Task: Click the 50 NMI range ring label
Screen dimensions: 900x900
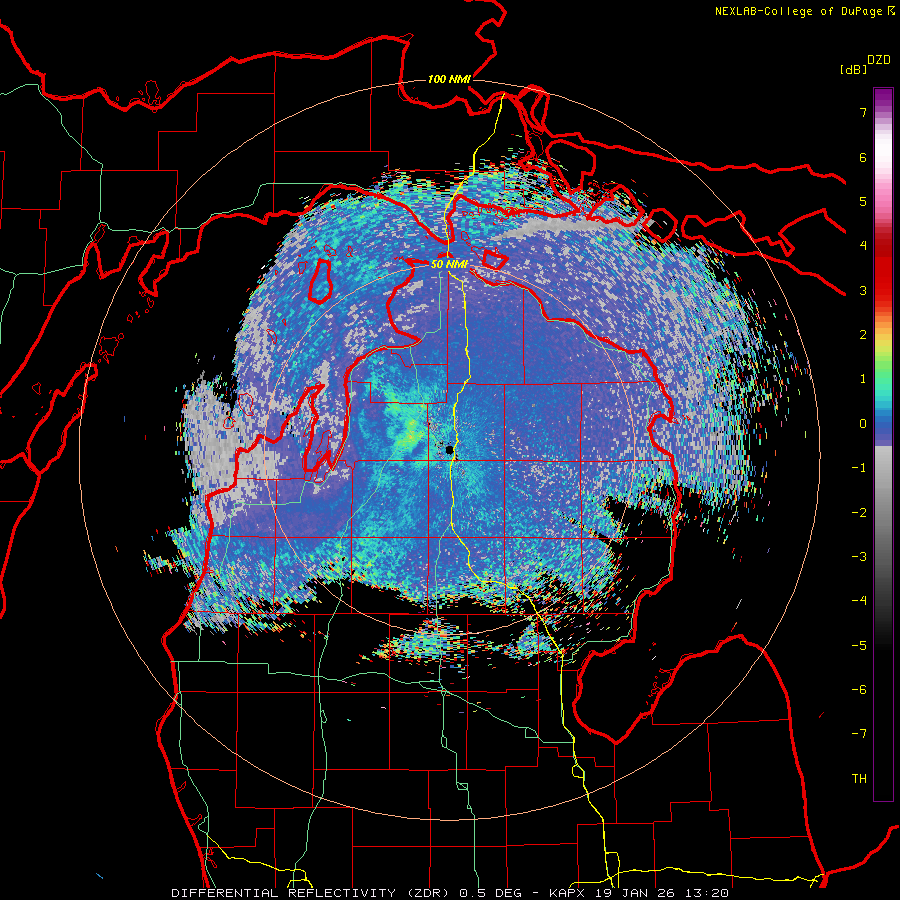Action: click(449, 265)
